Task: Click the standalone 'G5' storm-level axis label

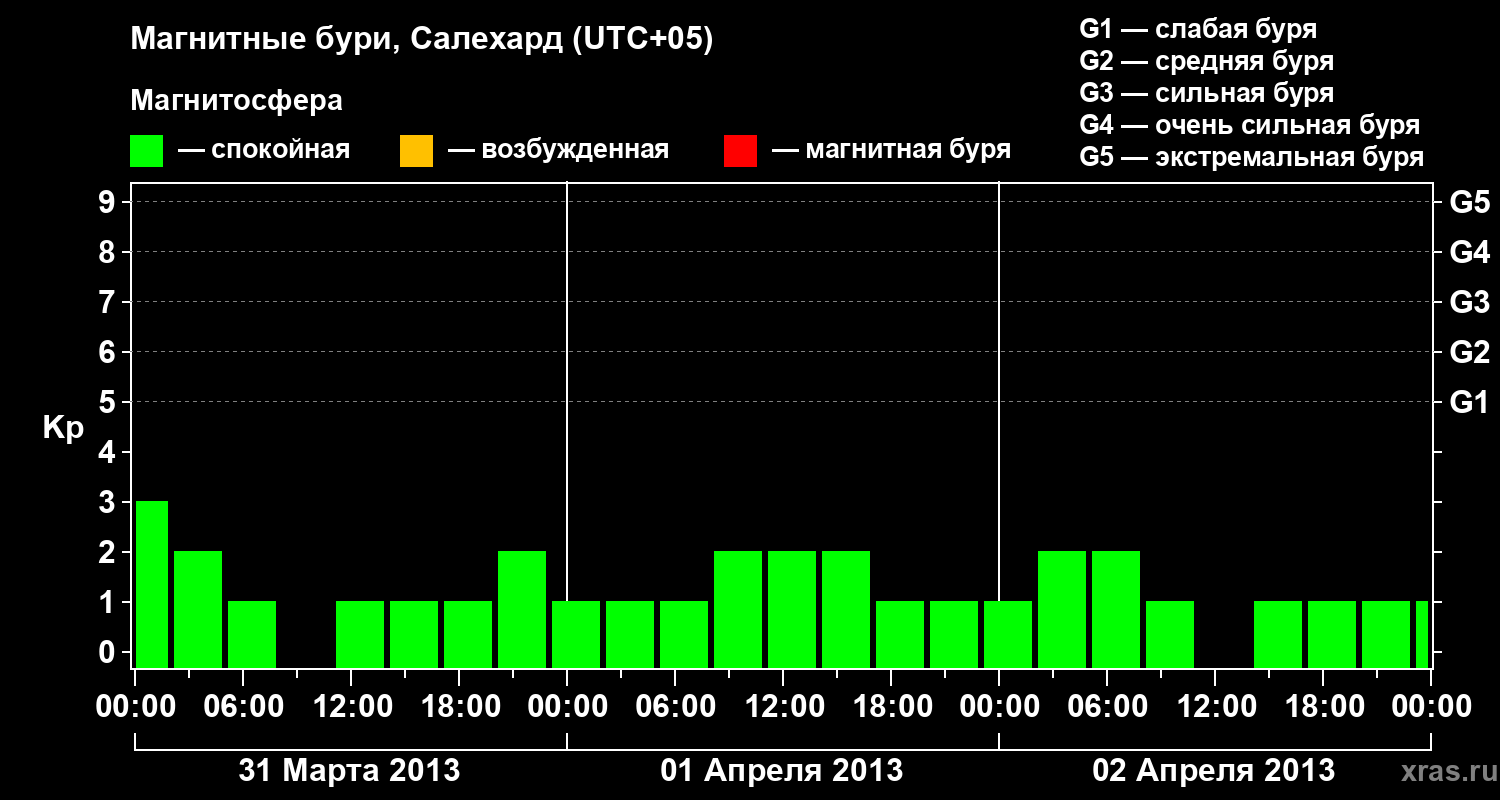Action: [x=1469, y=202]
